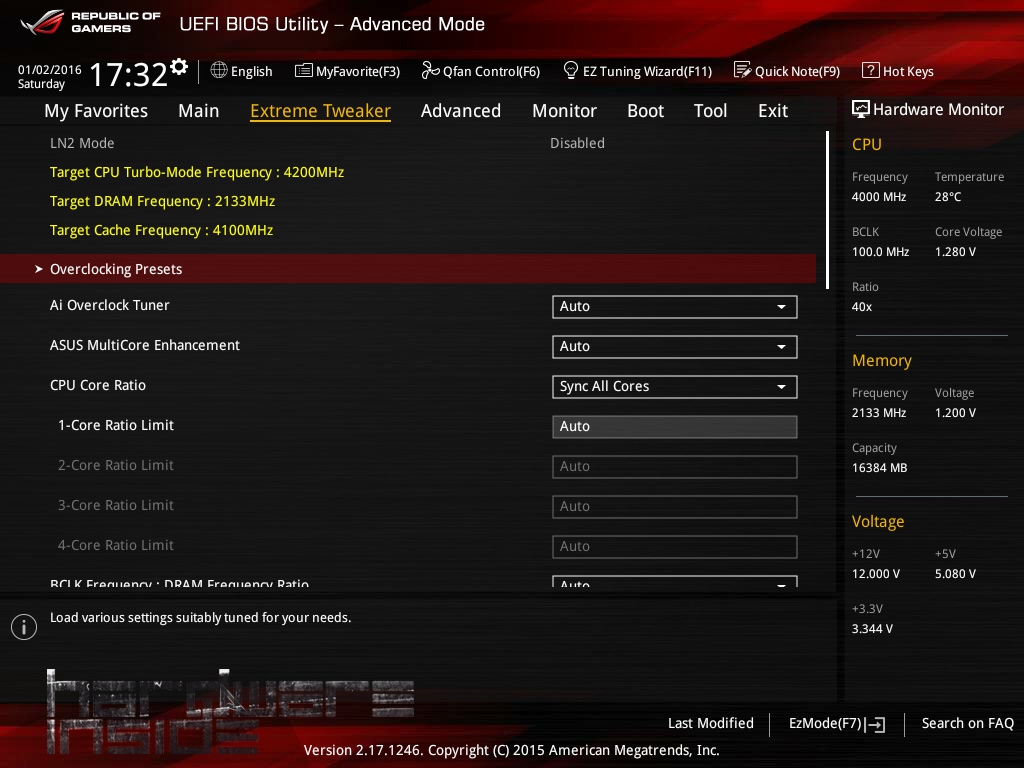Launch EZ Tuning Wizard bulb icon
The height and width of the screenshot is (768, 1024).
(571, 70)
